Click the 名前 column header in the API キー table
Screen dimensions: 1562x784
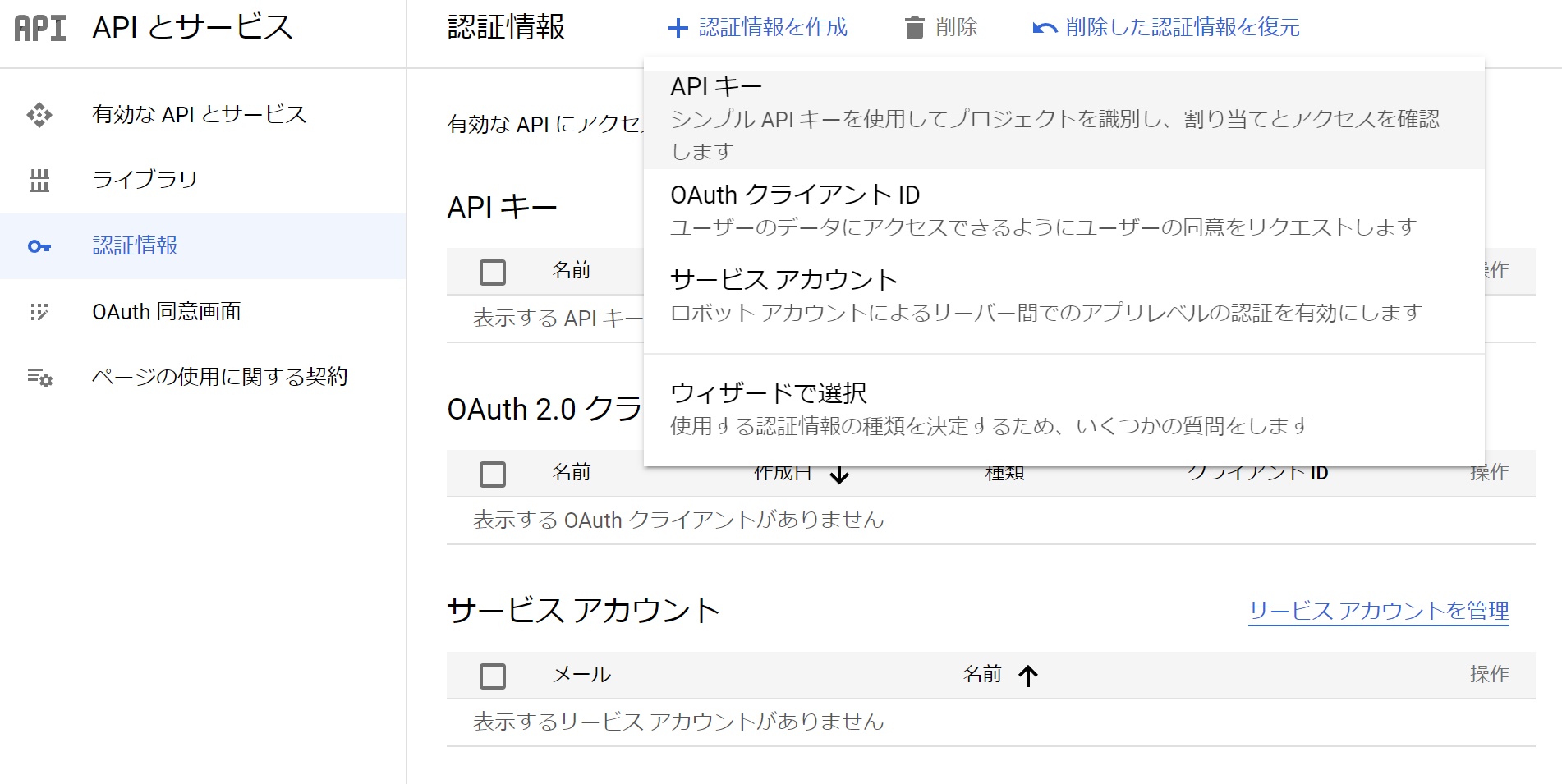pyautogui.click(x=572, y=271)
